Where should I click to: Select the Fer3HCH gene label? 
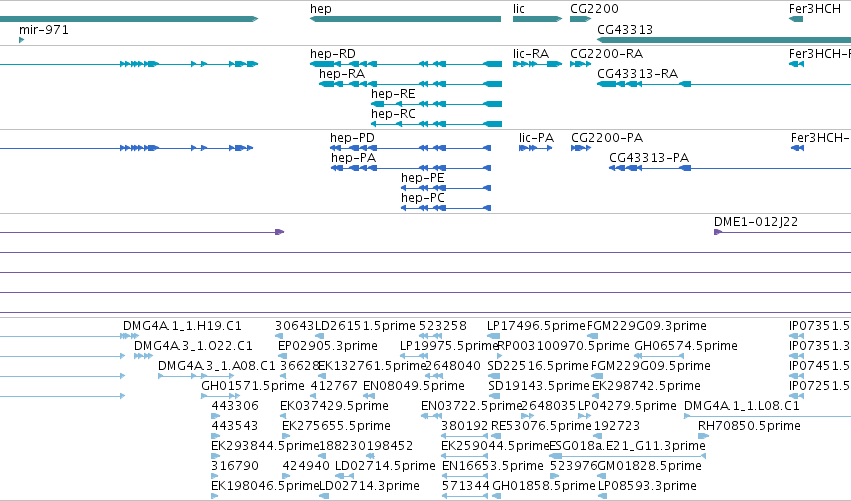click(x=815, y=9)
